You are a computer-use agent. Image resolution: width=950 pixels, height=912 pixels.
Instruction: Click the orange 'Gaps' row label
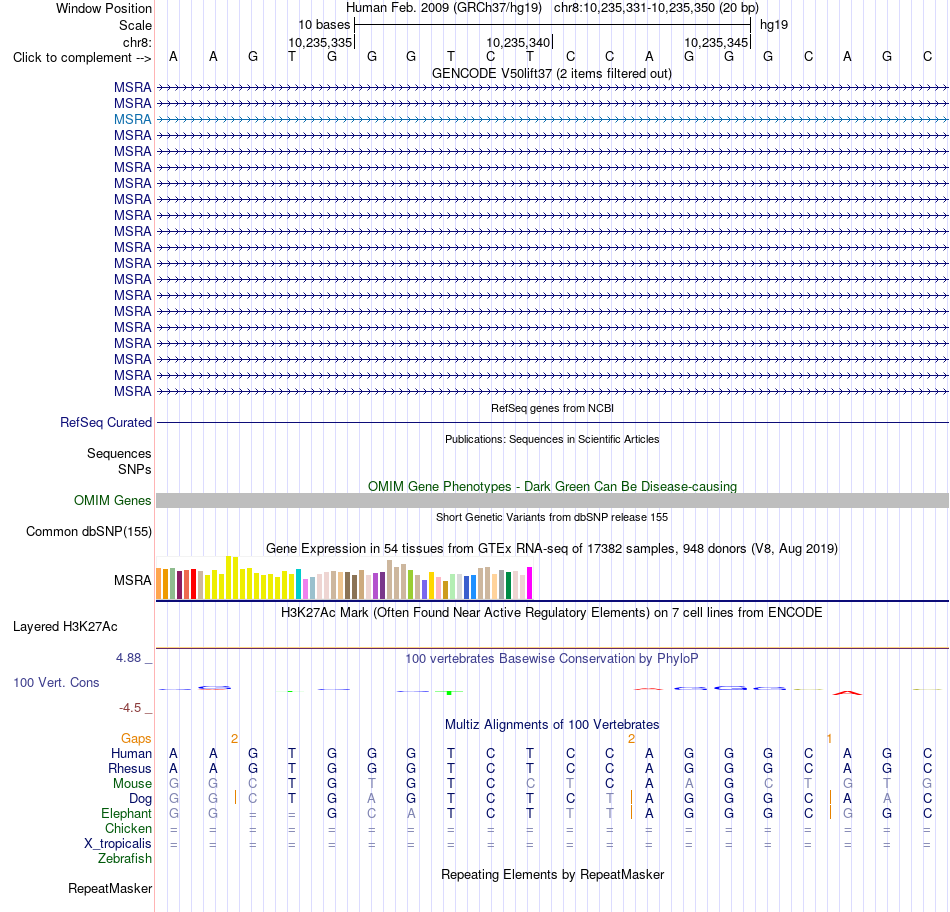pyautogui.click(x=136, y=738)
